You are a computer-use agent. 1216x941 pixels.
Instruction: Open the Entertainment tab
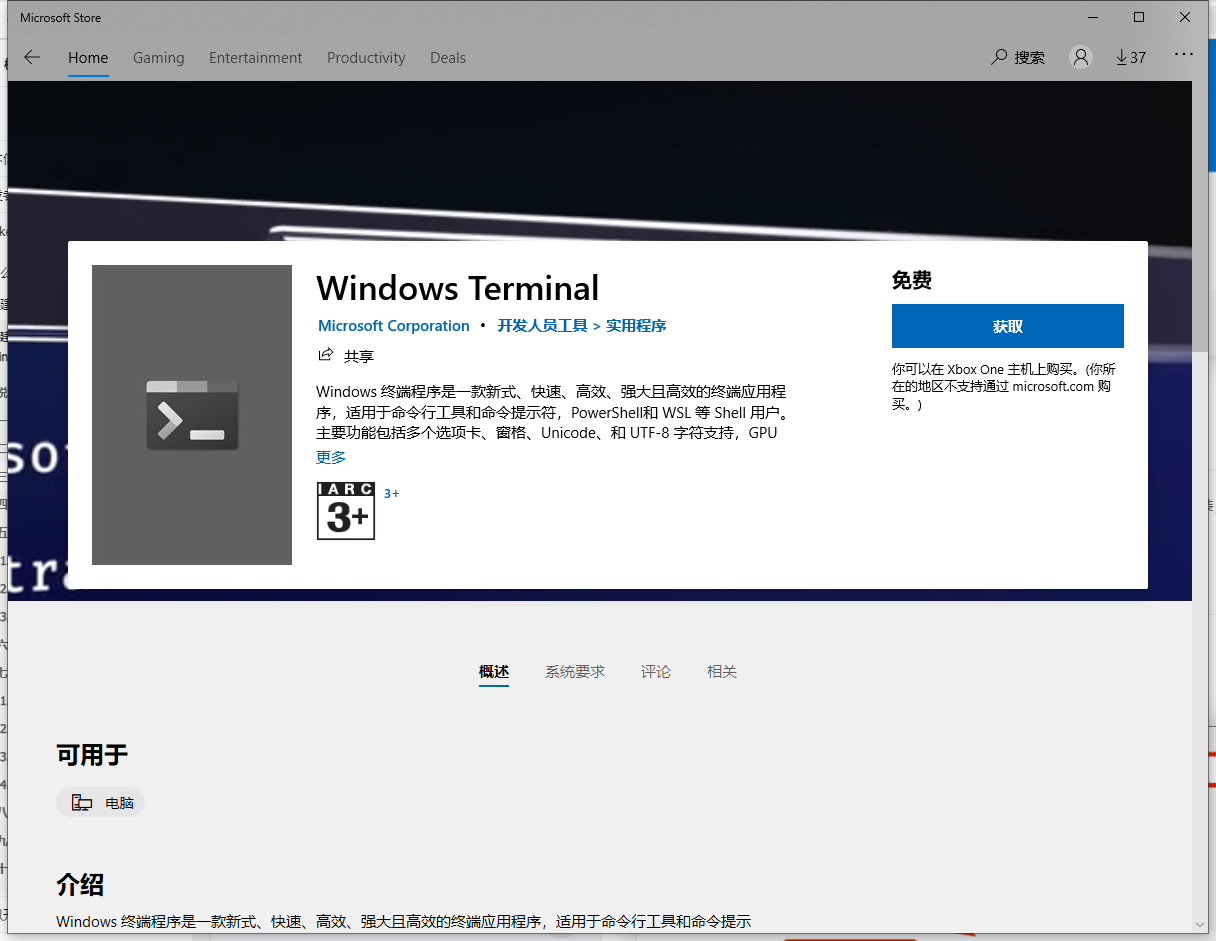256,58
